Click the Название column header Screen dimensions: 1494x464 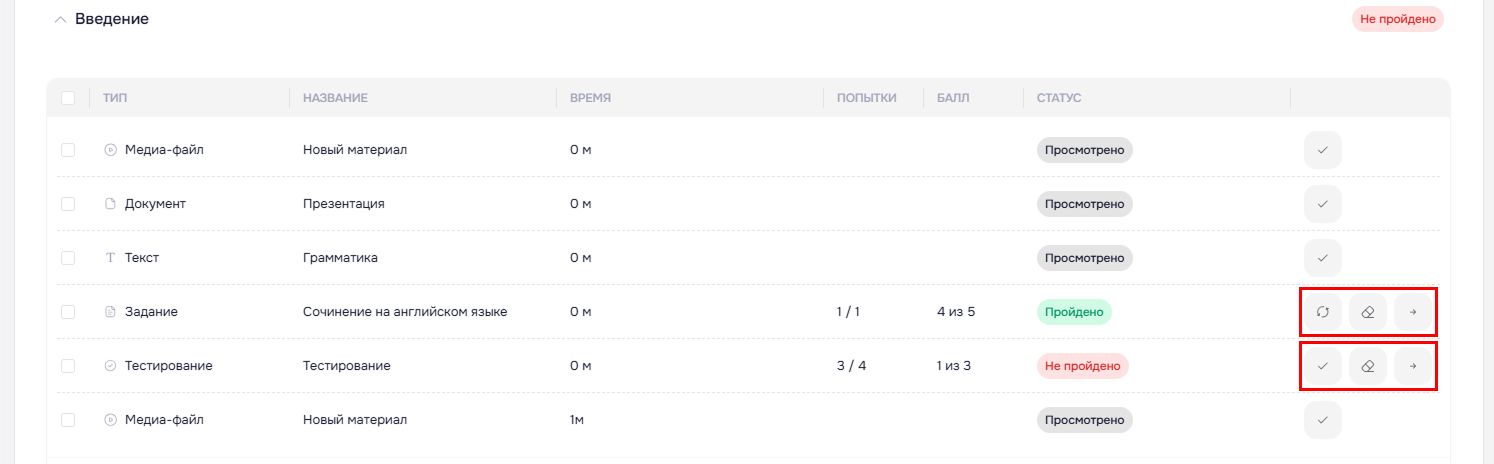pyautogui.click(x=335, y=98)
